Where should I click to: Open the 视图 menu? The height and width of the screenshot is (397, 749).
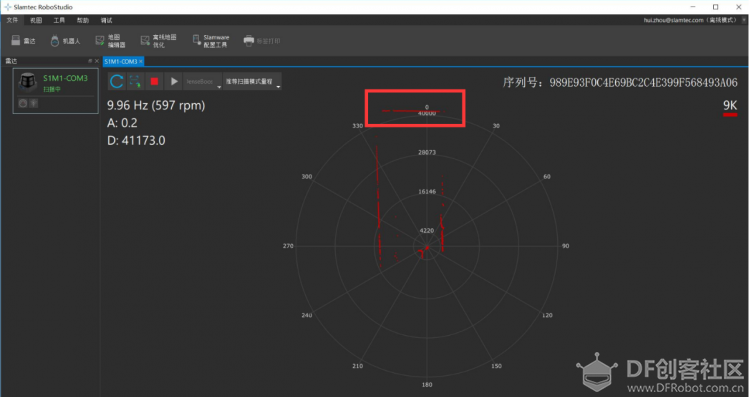[36, 20]
